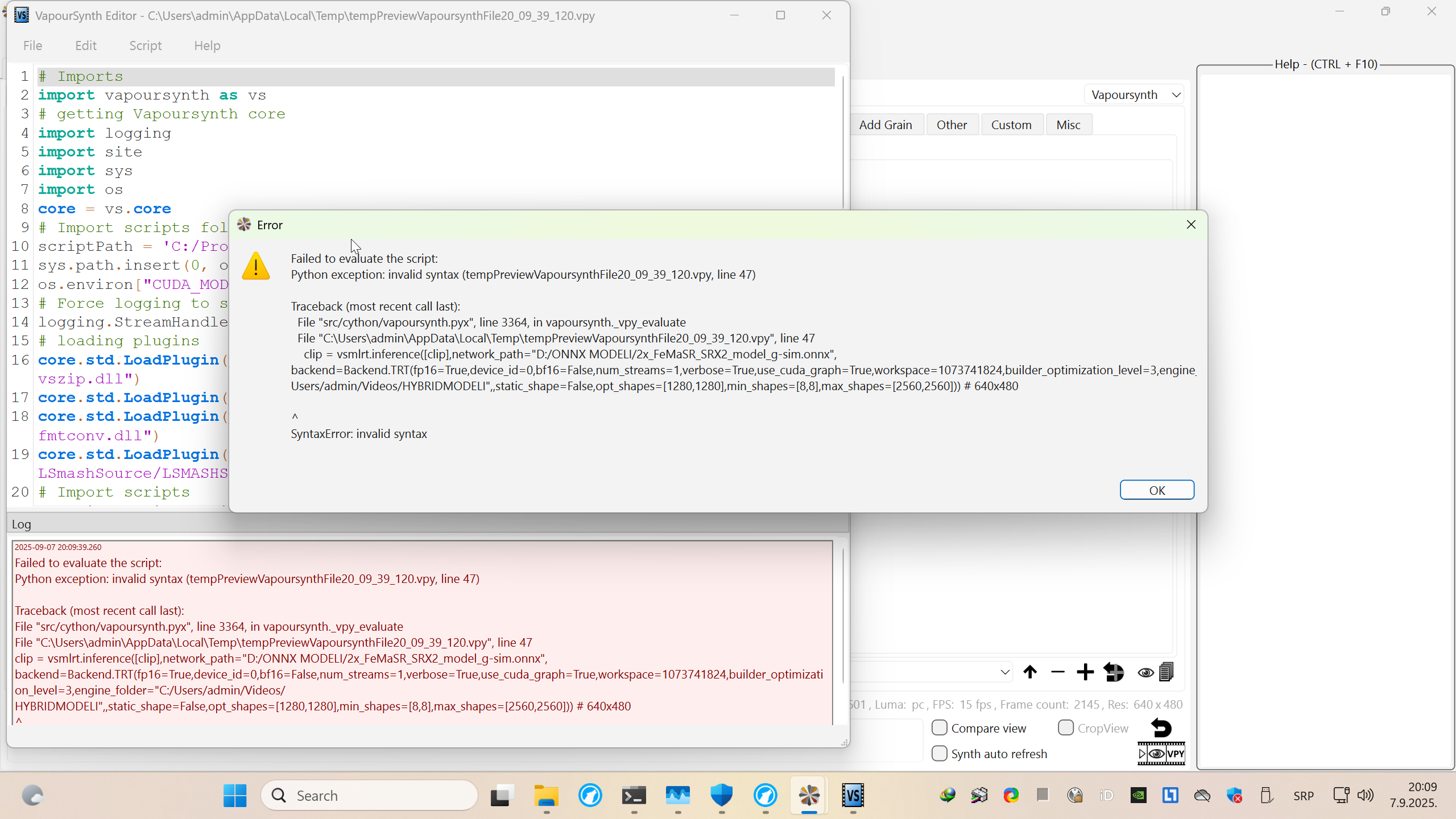Click the volume speaker tray icon
Screen dimensions: 1456x819
click(1366, 795)
